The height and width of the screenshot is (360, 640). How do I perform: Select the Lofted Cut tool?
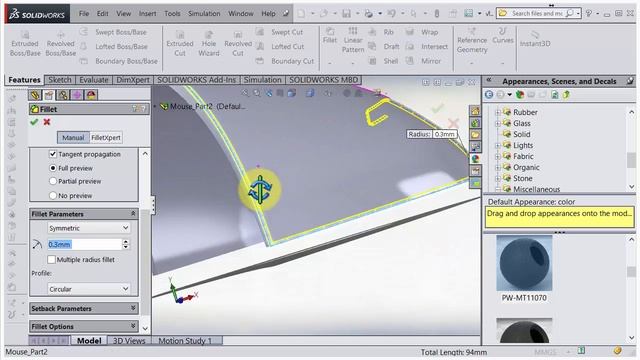(x=281, y=47)
